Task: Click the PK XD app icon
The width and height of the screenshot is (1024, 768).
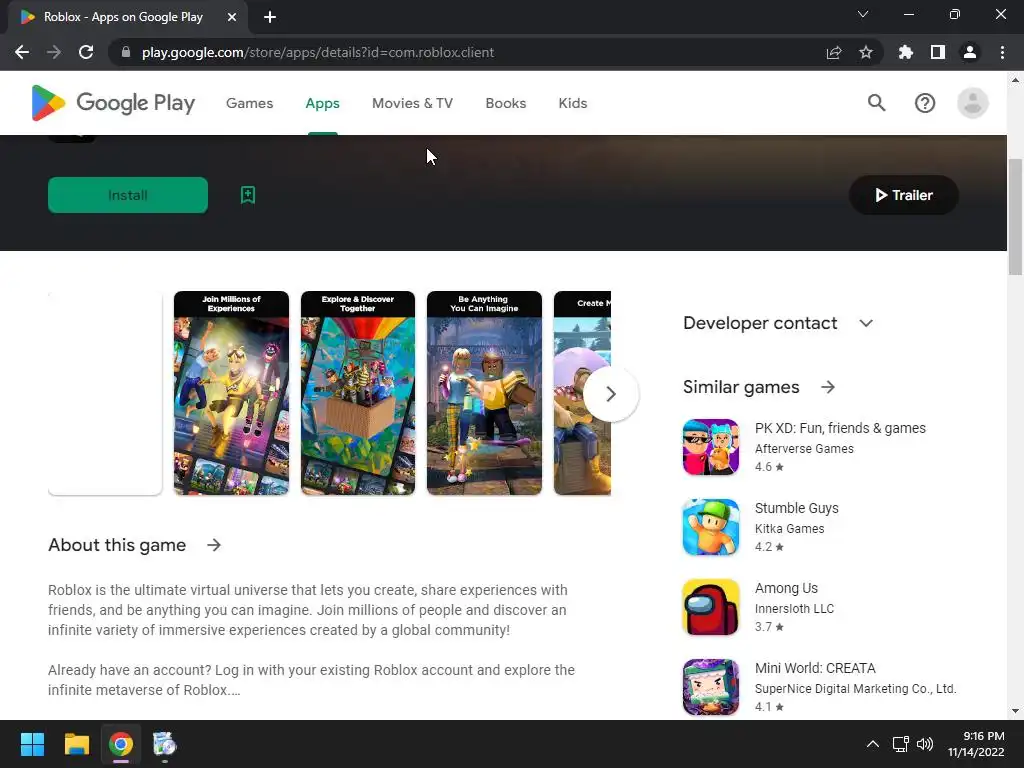Action: pos(711,447)
